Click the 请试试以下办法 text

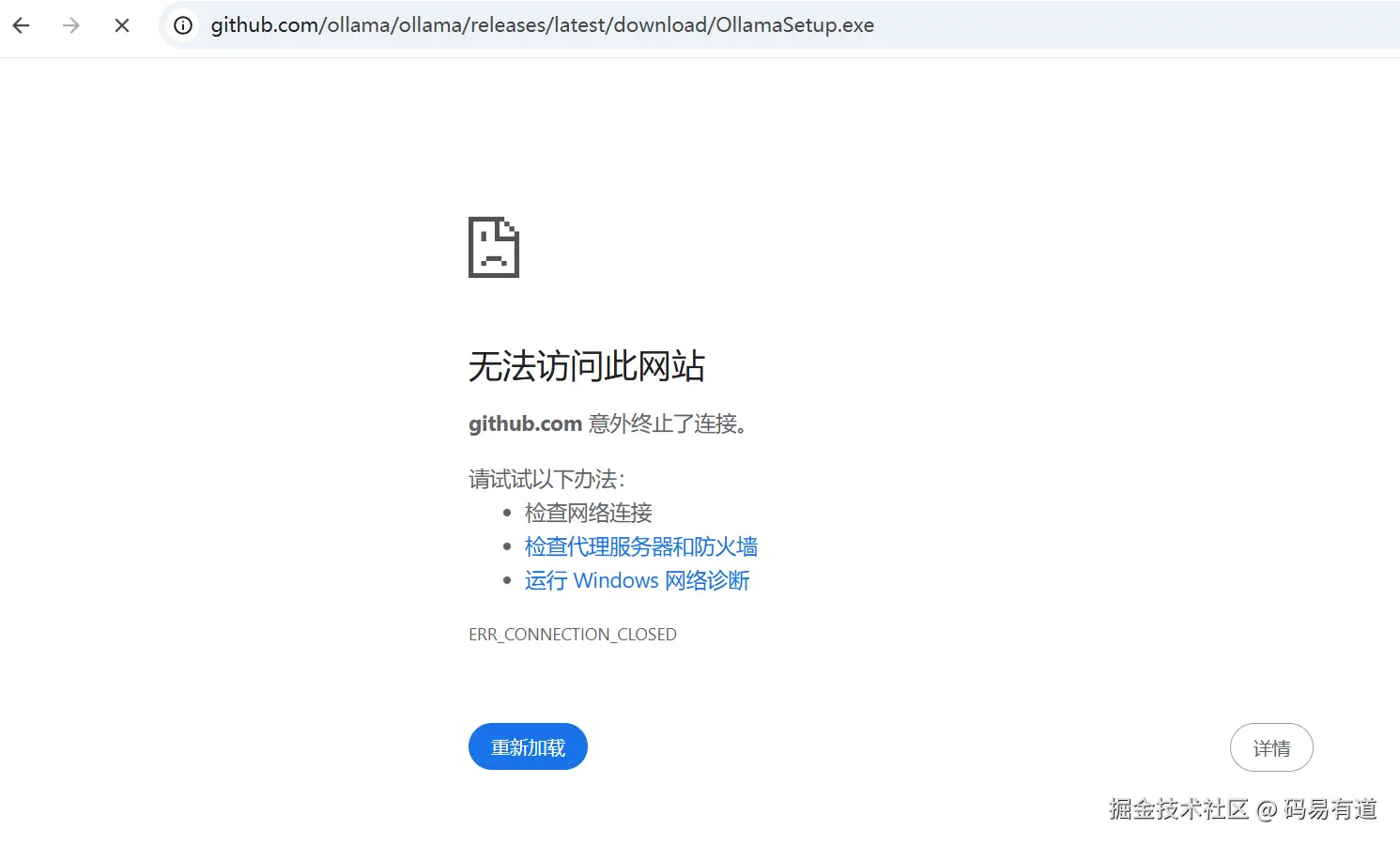click(x=546, y=479)
